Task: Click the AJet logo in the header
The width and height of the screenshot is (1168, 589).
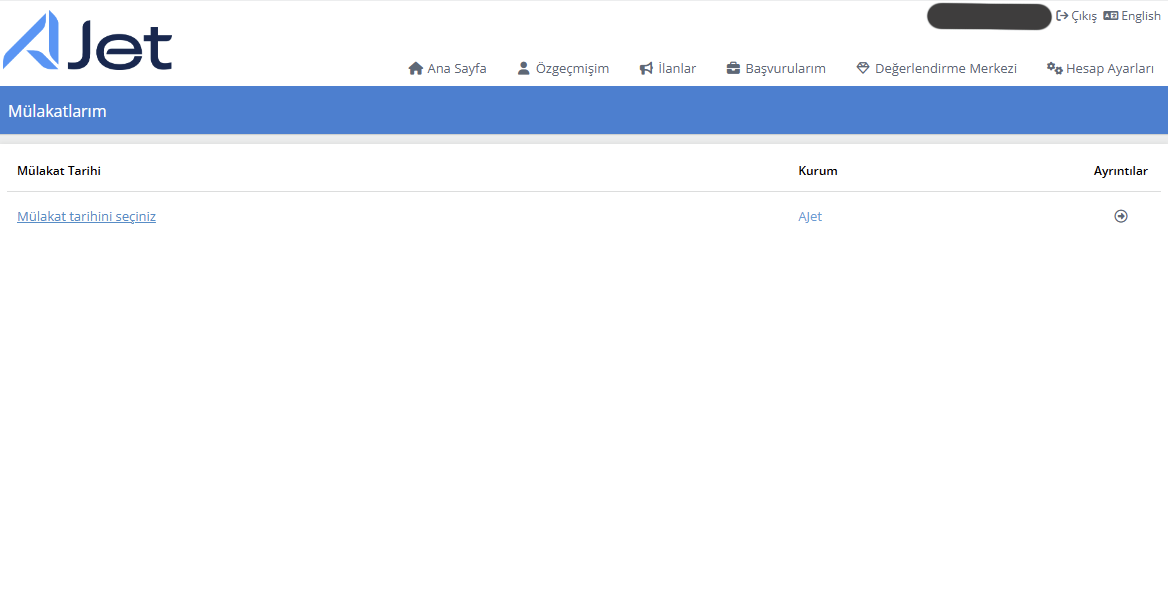Action: 88,41
